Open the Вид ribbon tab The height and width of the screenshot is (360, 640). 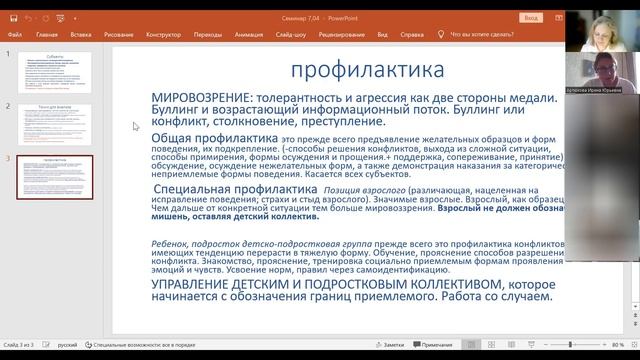(x=382, y=35)
